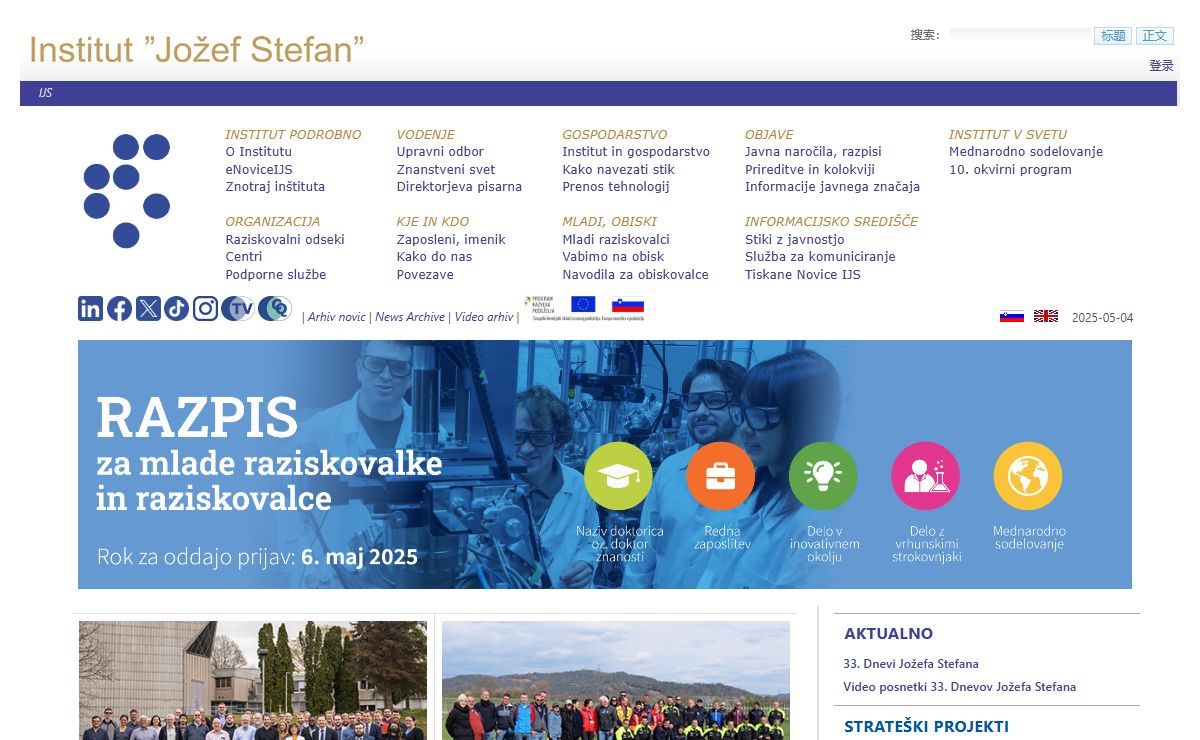1200x740 pixels.
Task: Open the Zaposleni, imenik link
Action: click(451, 239)
